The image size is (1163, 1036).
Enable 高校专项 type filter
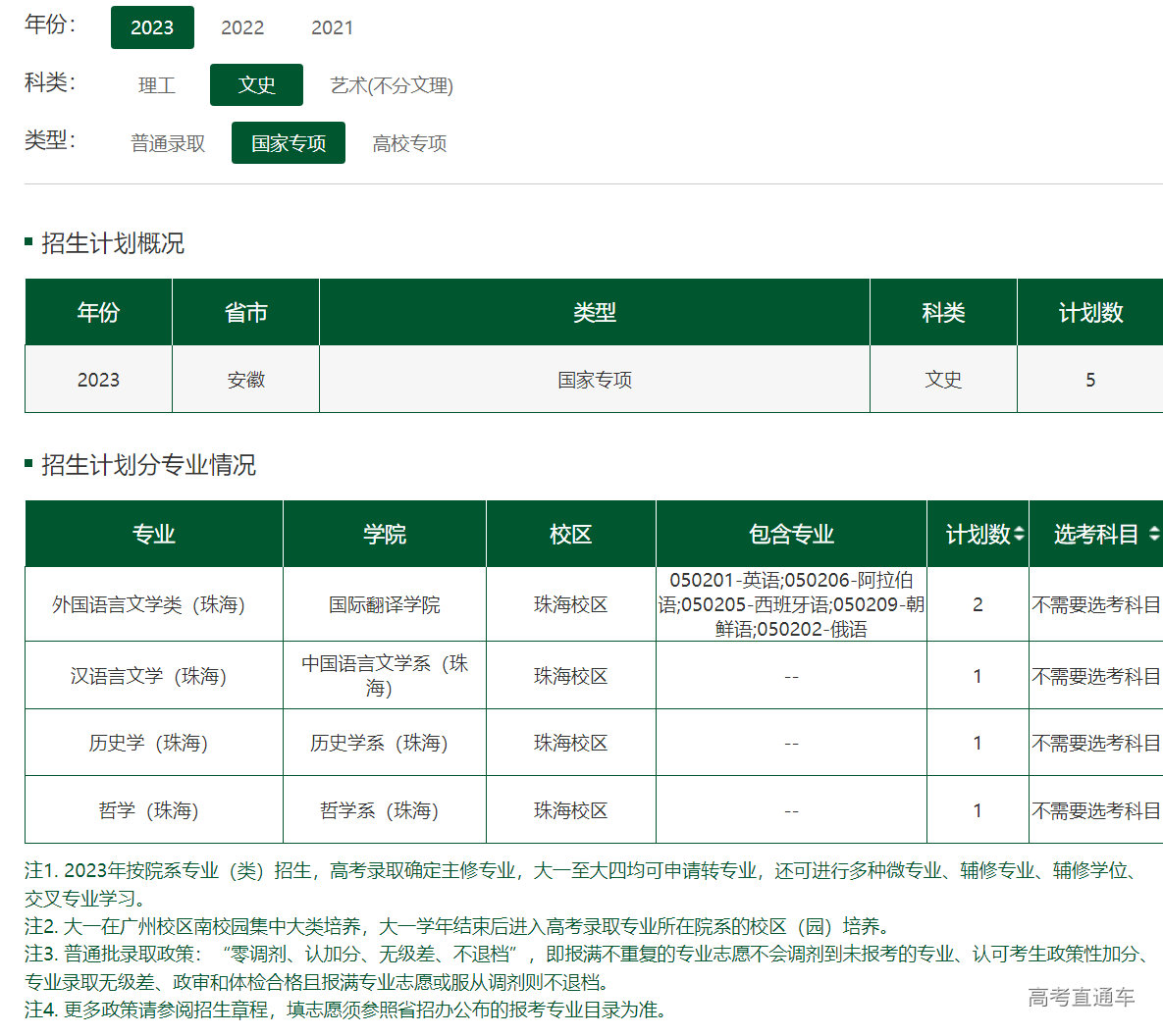pyautogui.click(x=408, y=143)
